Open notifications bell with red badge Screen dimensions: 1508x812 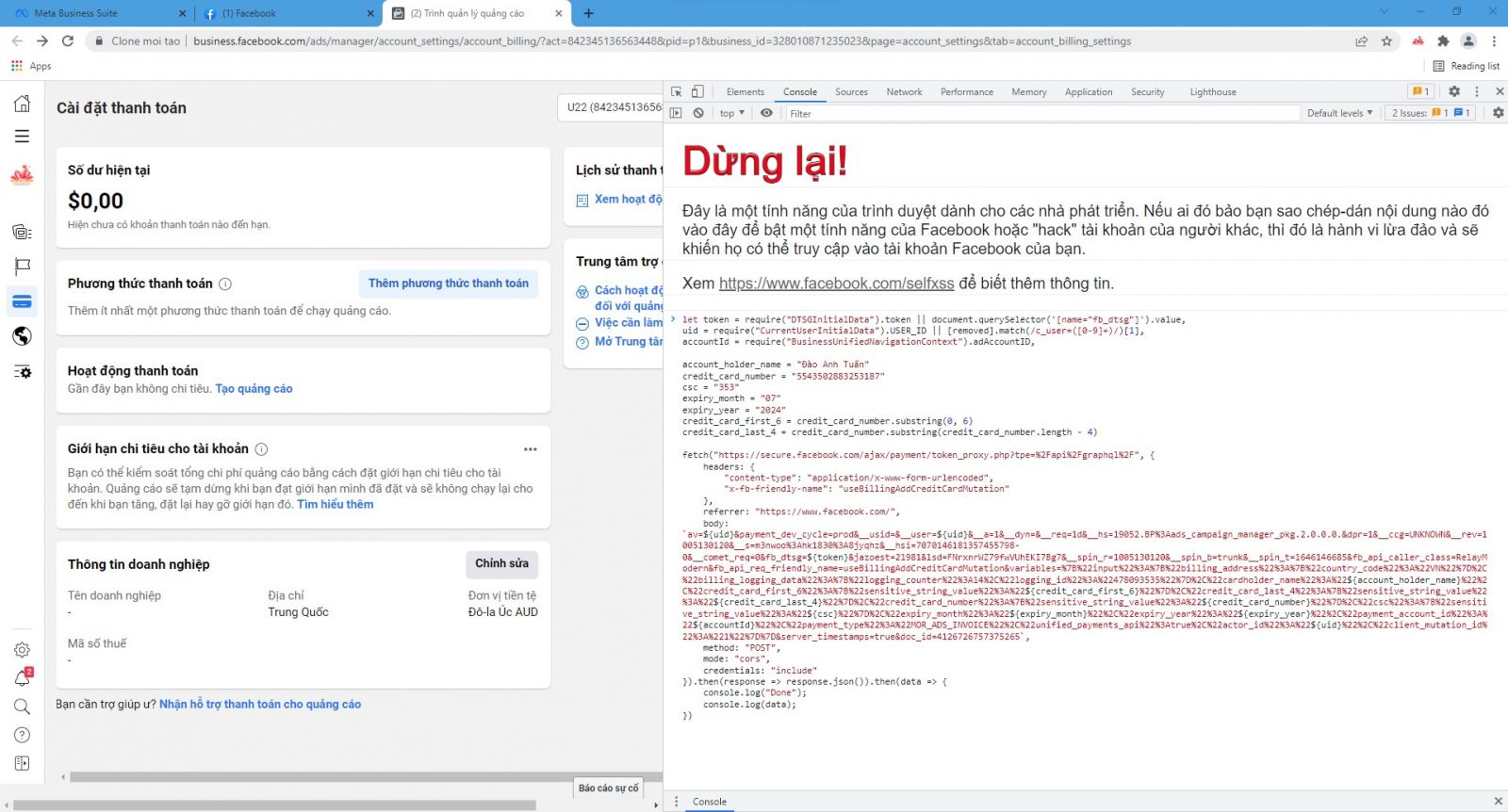22,678
